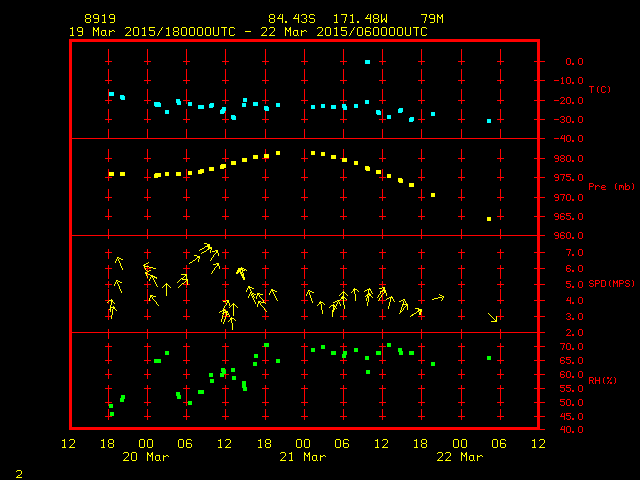640x480 pixels.
Task: Click the number 2 at bottom left
Action: 18,472
